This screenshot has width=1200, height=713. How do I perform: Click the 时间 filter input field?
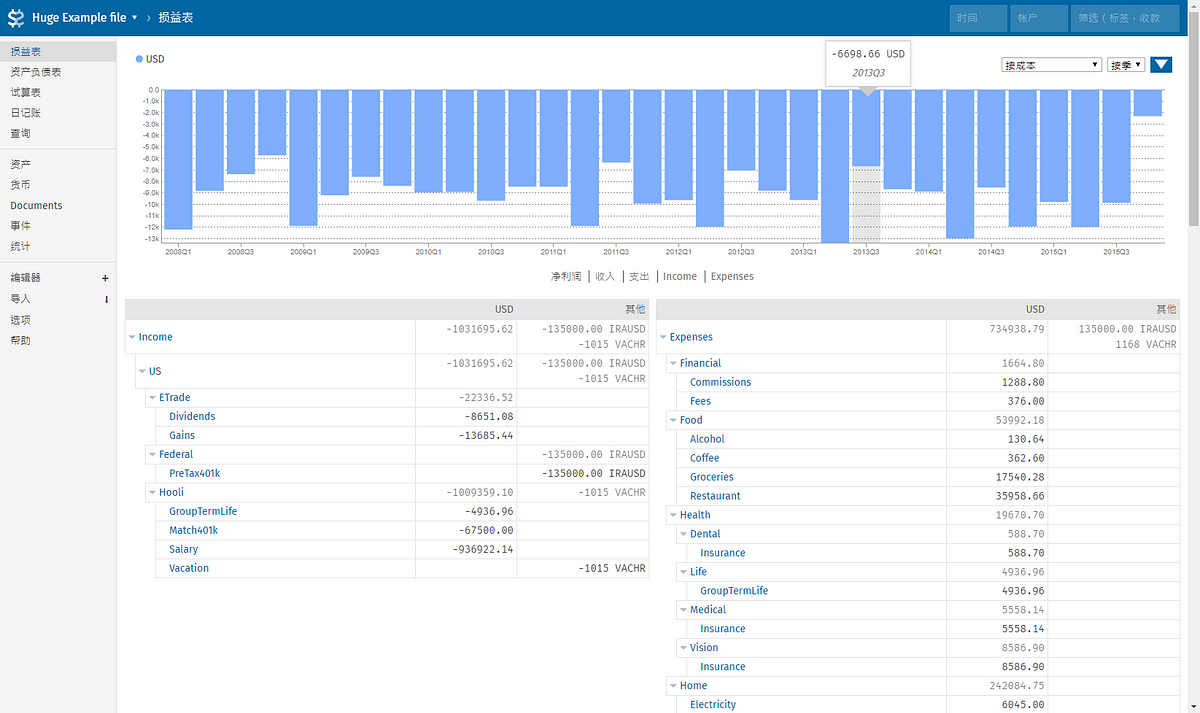point(978,18)
